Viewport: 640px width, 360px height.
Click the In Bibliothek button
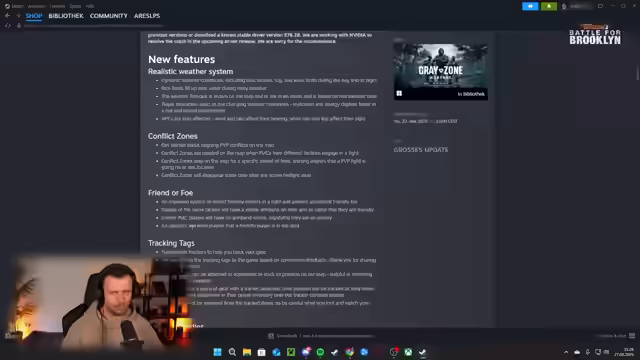tap(471, 94)
